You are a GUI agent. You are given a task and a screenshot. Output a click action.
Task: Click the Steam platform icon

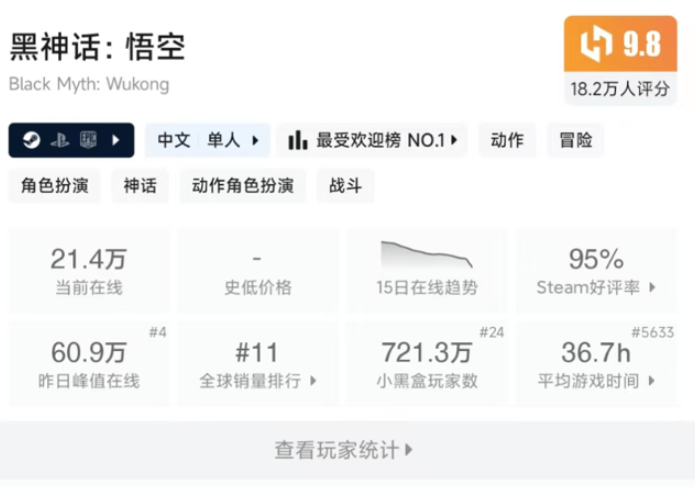point(31,141)
